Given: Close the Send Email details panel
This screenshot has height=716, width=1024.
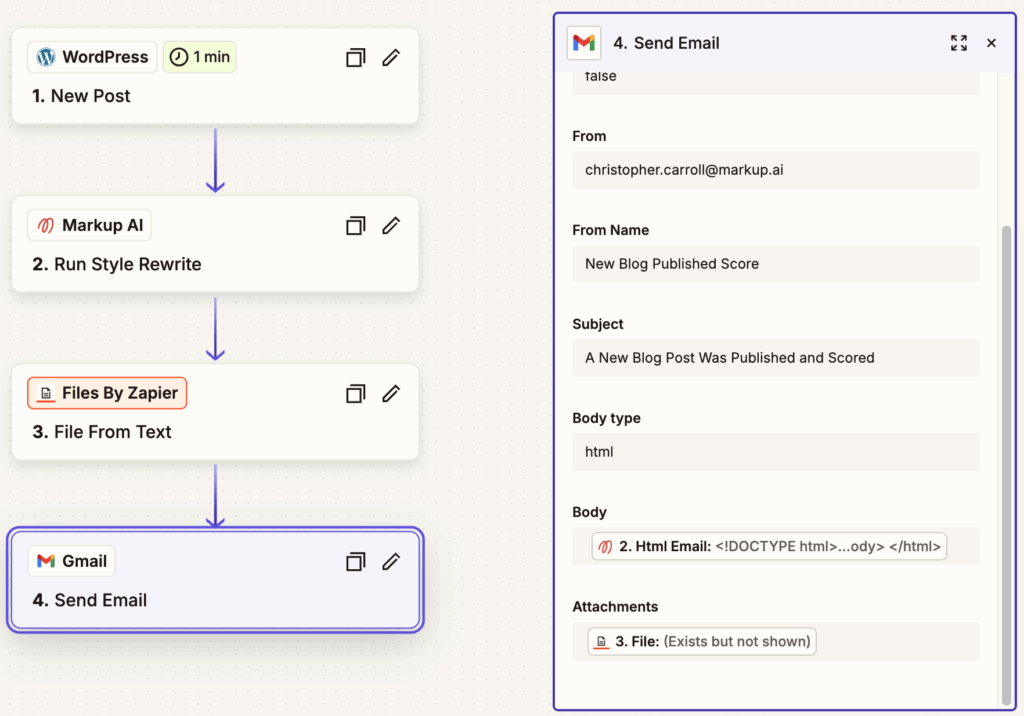Looking at the screenshot, I should 991,43.
